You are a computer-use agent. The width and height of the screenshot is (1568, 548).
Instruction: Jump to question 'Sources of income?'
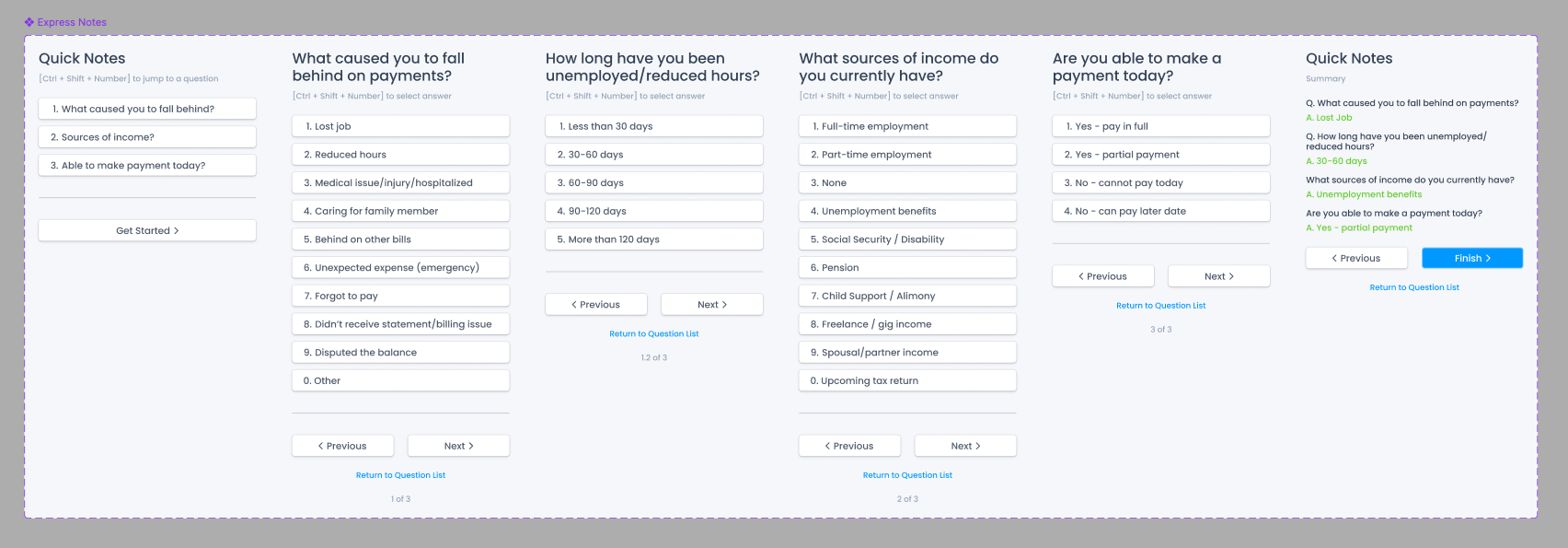coord(146,136)
